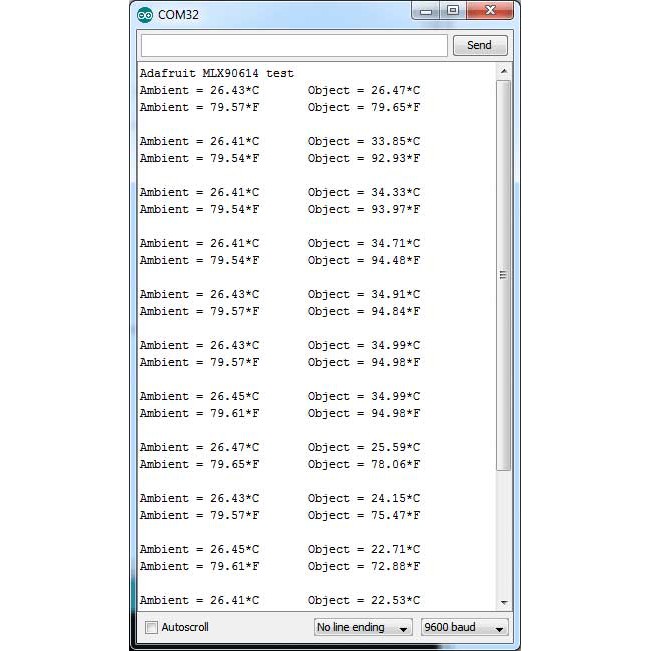Open the No line ending dropdown
651x651 pixels.
coord(363,627)
